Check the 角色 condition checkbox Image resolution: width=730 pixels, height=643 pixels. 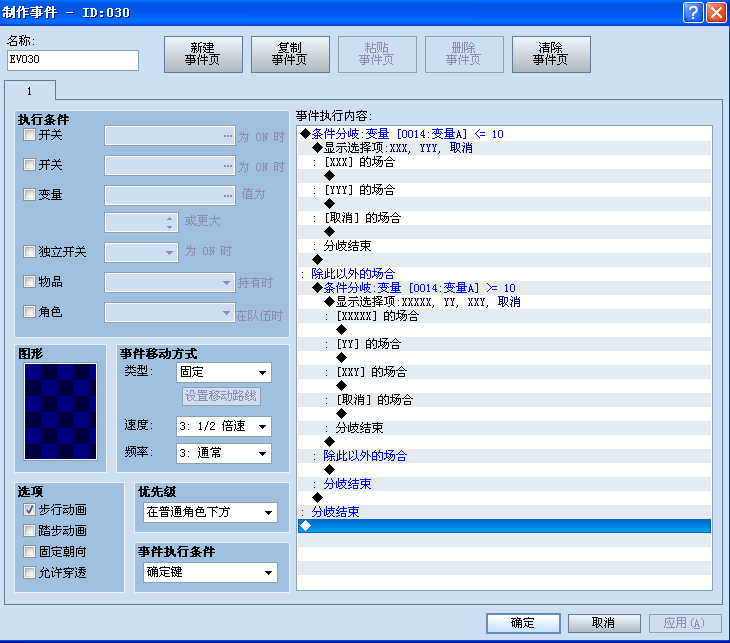click(29, 311)
